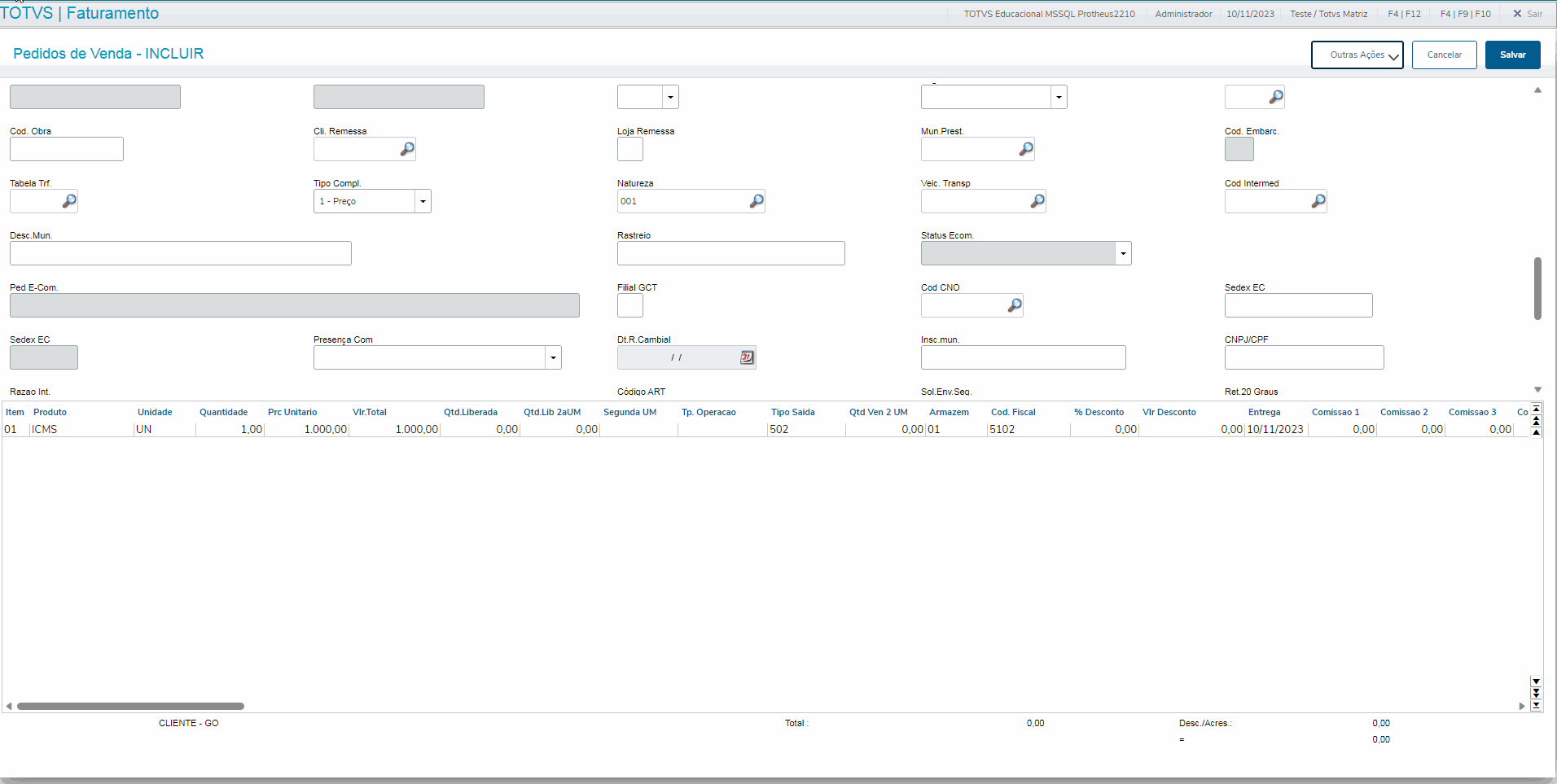Jump to last row grid arrow
1557x784 pixels.
tap(1536, 705)
